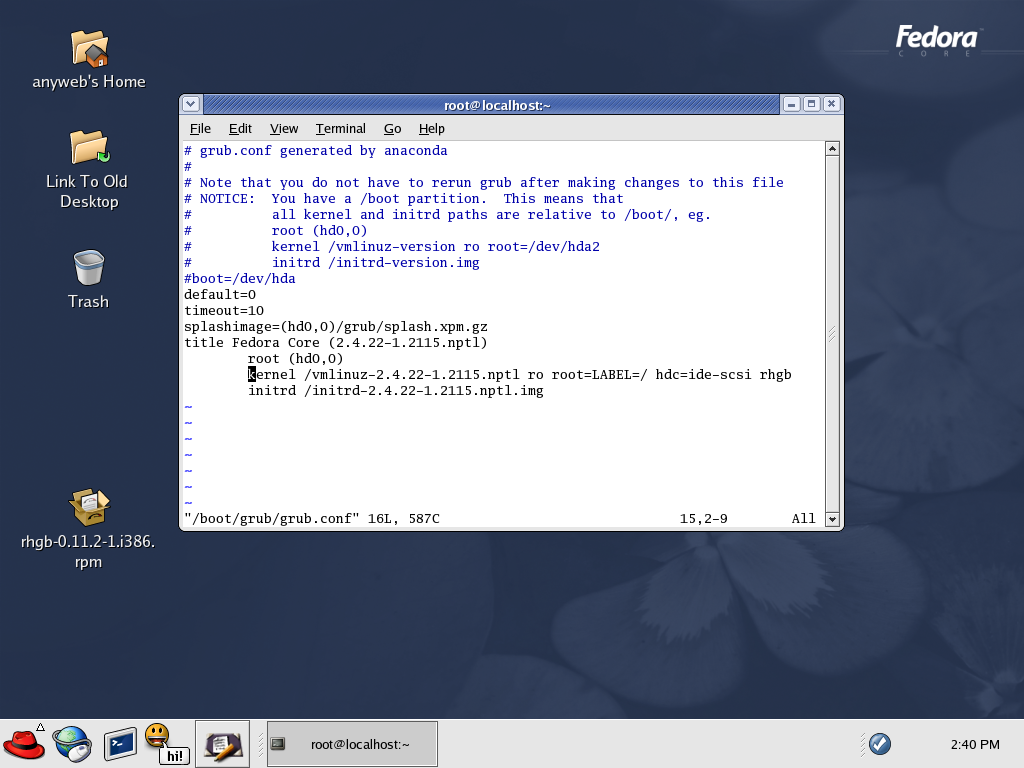The height and width of the screenshot is (768, 1024).
Task: Open the File menu
Action: [x=200, y=129]
